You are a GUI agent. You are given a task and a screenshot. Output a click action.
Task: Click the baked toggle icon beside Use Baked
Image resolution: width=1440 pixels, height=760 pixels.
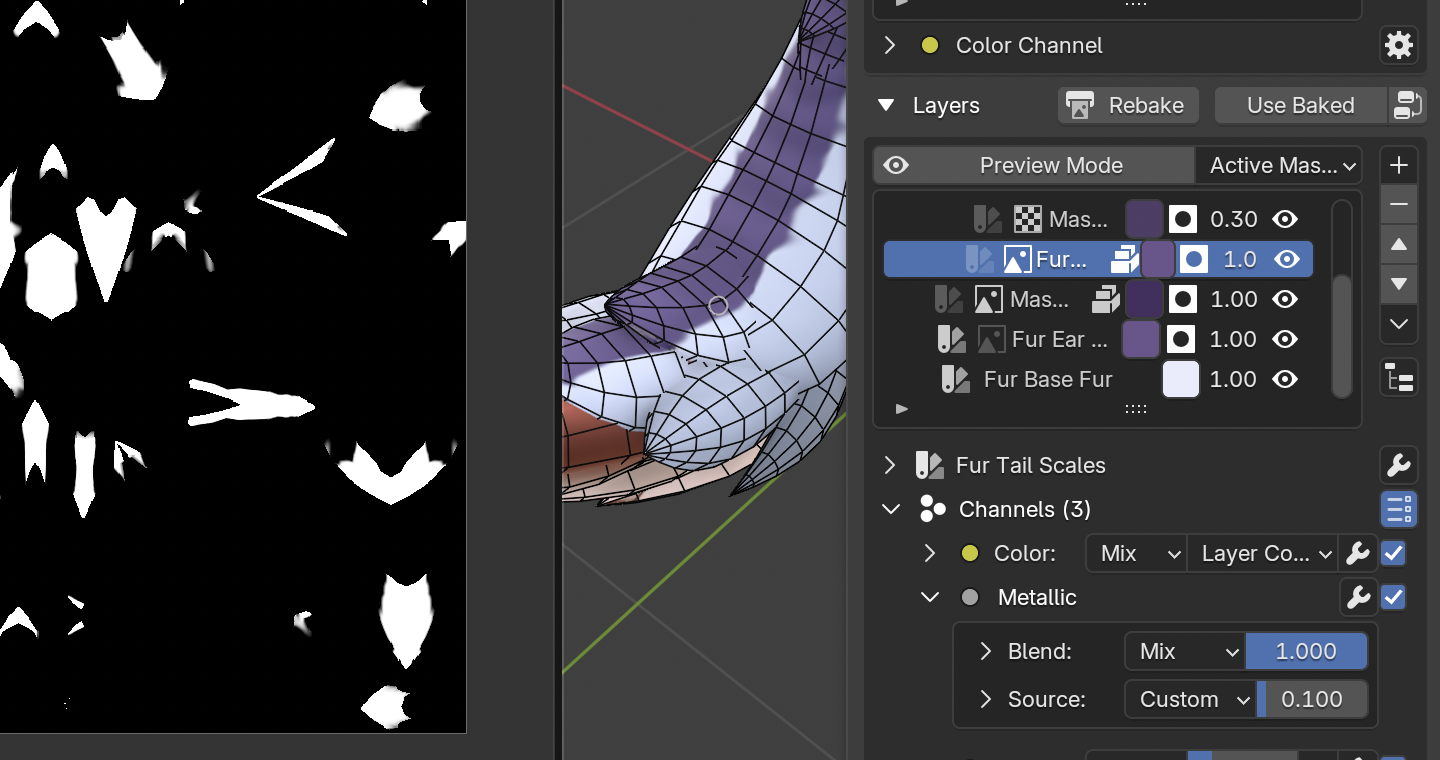(1407, 105)
